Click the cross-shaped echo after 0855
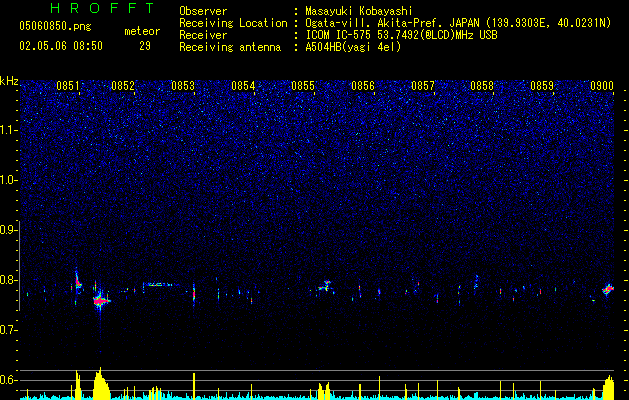 [x=326, y=286]
